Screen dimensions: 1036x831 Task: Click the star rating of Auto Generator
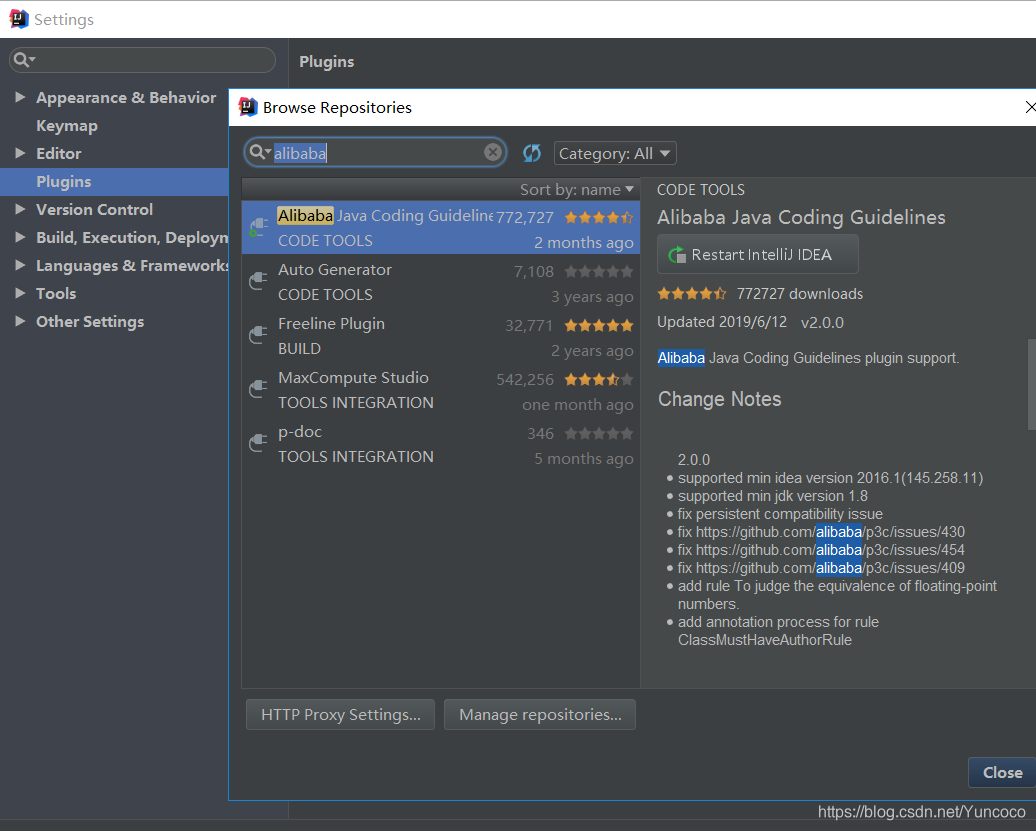[x=599, y=271]
